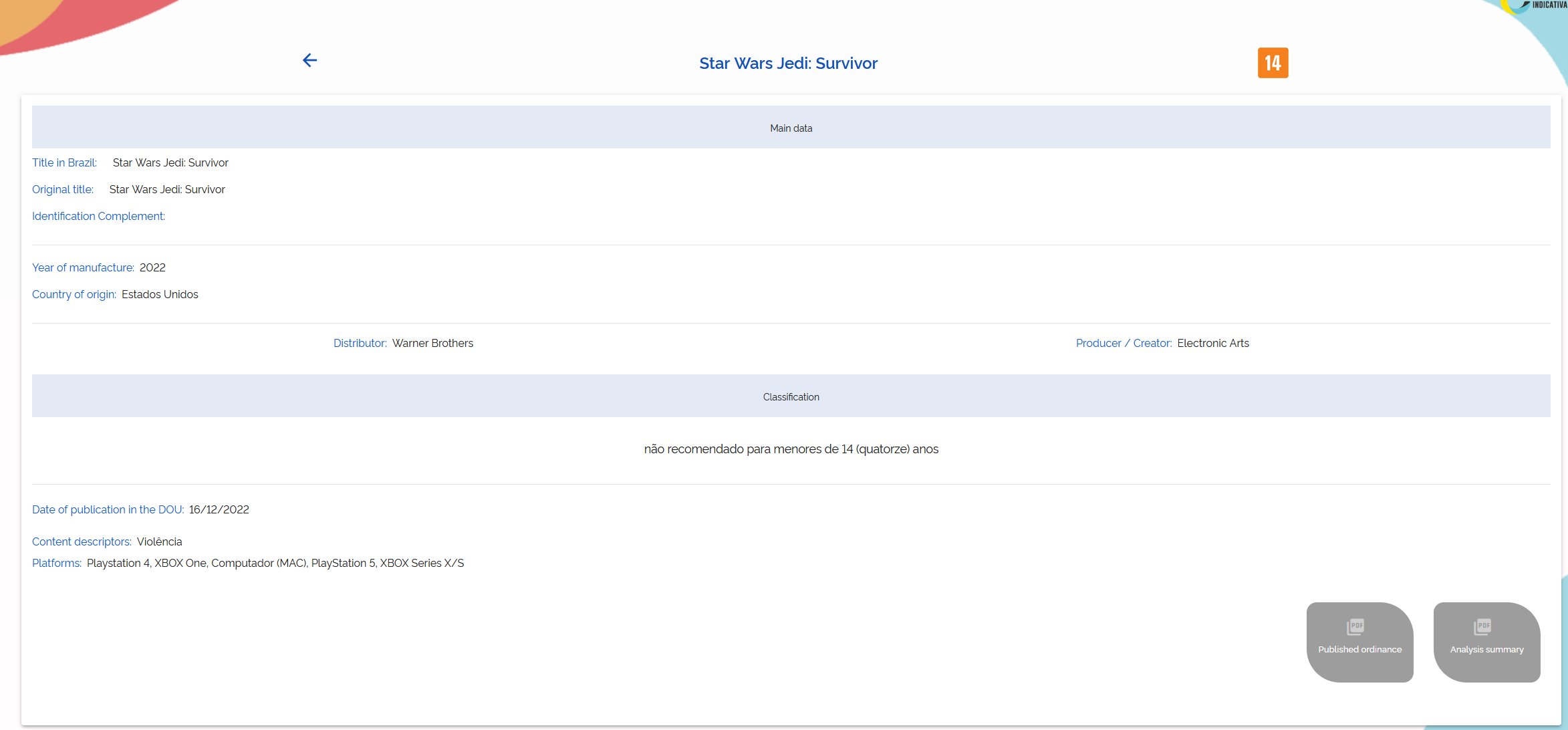Viewport: 1568px width, 730px height.
Task: Click the DOU publication date 16/12/2022
Action: tap(219, 509)
